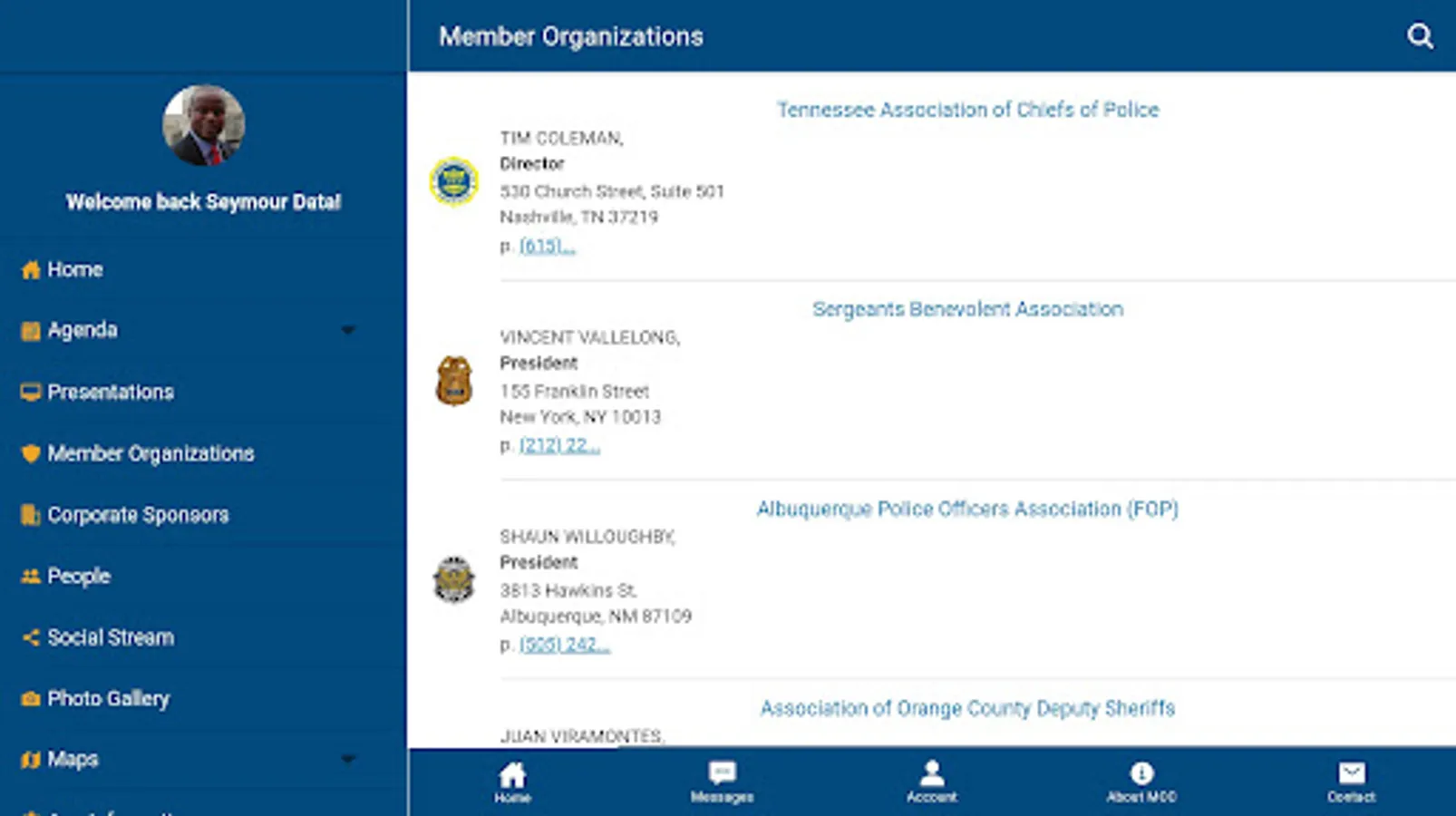The image size is (1456, 816).
Task: Click the People group icon
Action: click(31, 577)
